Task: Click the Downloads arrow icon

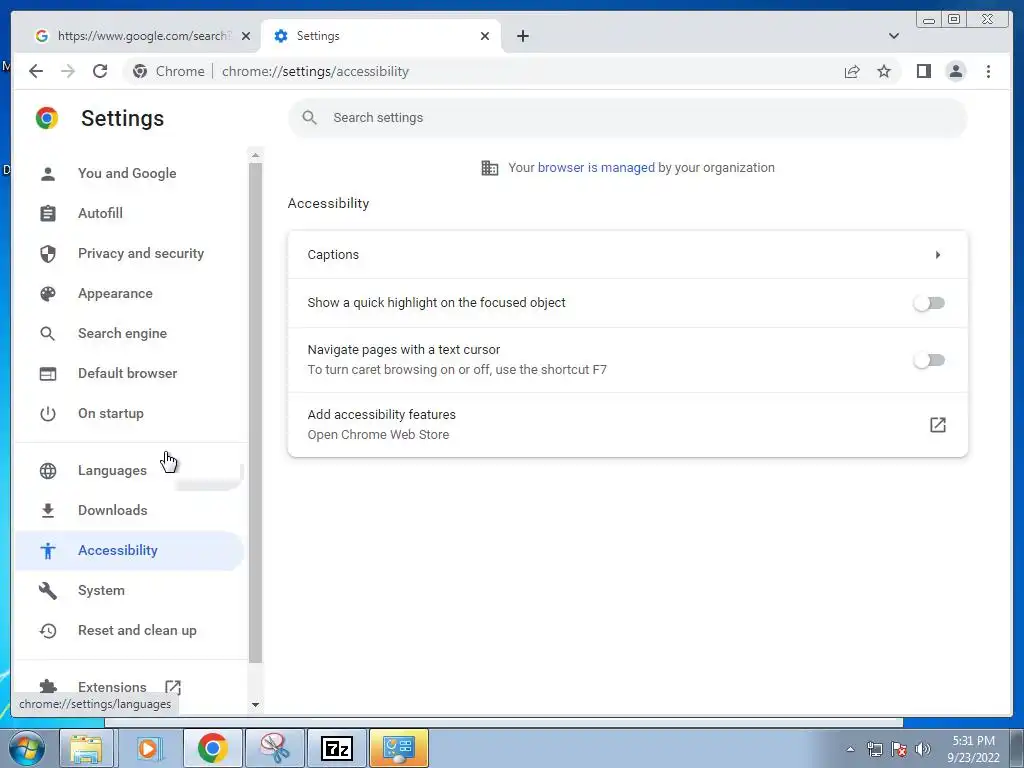Action: coord(48,511)
